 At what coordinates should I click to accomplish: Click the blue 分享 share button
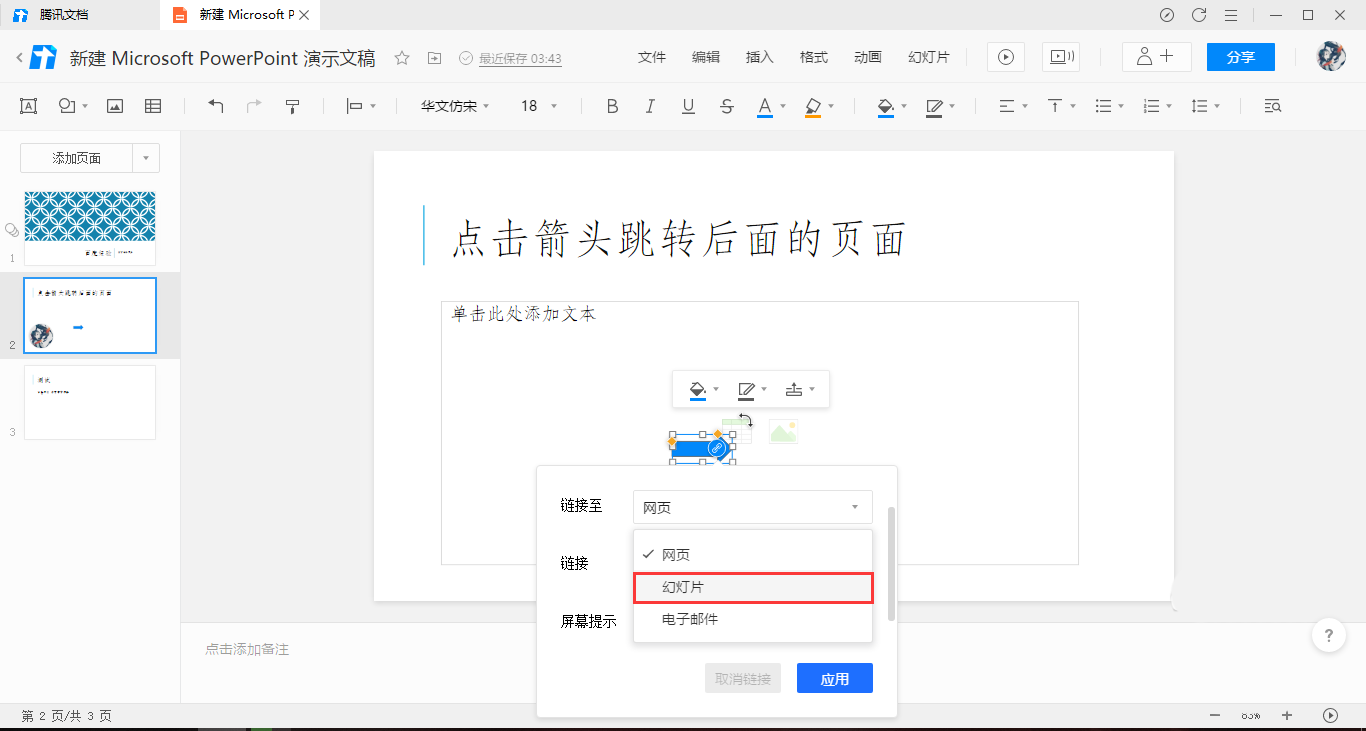tap(1240, 57)
